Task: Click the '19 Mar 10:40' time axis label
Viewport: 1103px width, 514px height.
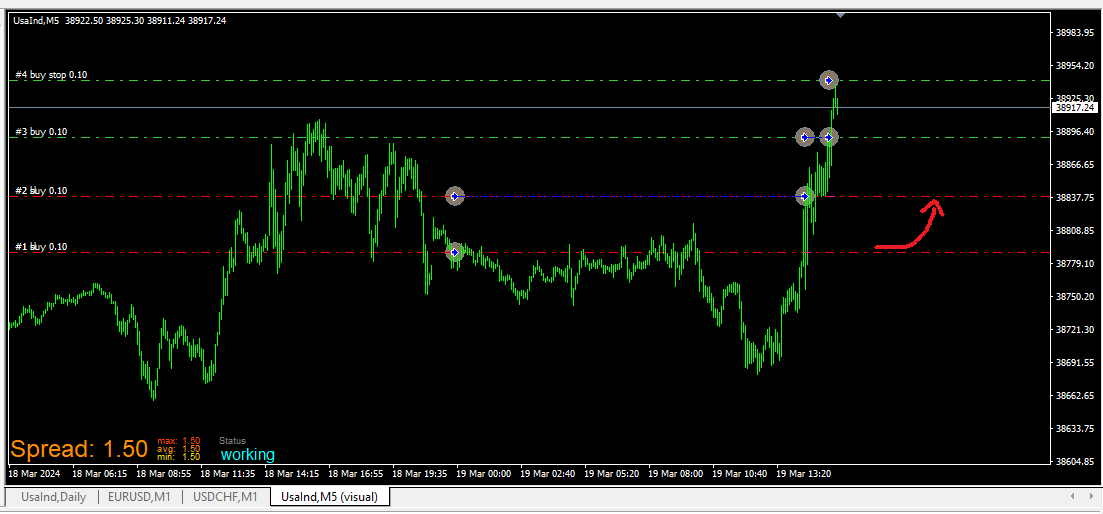Action: tap(739, 474)
